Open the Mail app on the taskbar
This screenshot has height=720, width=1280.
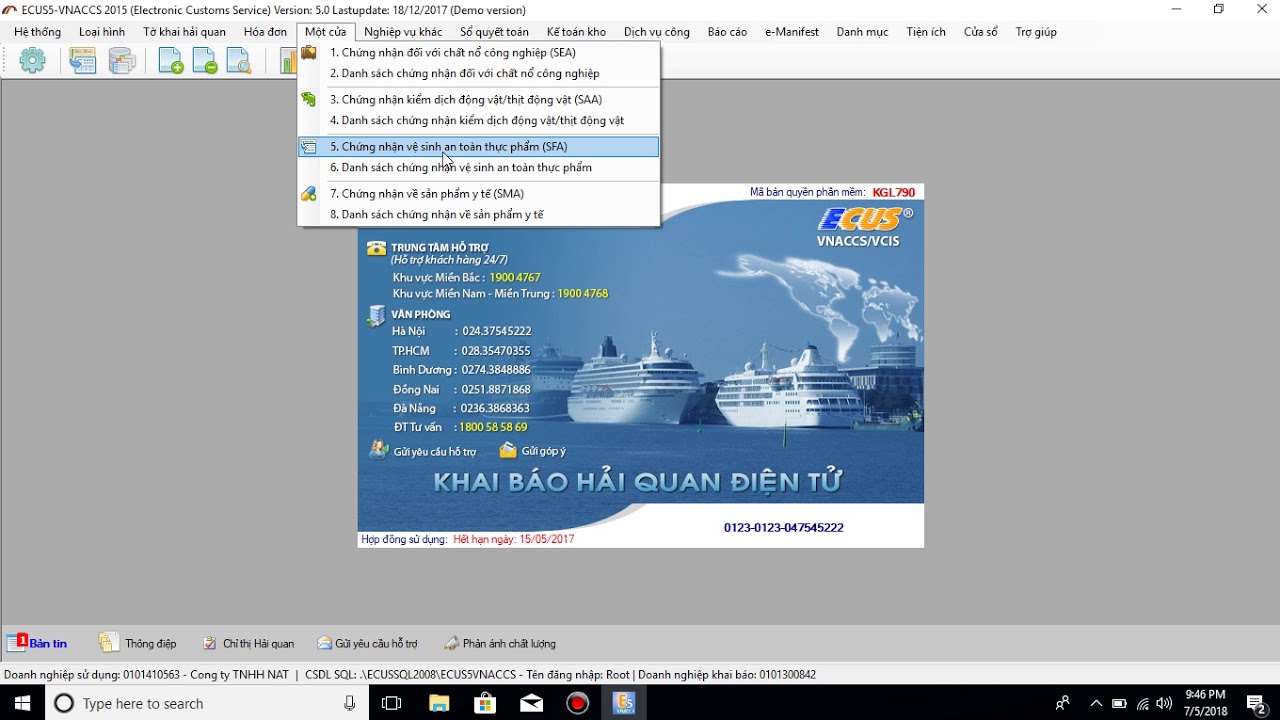[x=531, y=703]
